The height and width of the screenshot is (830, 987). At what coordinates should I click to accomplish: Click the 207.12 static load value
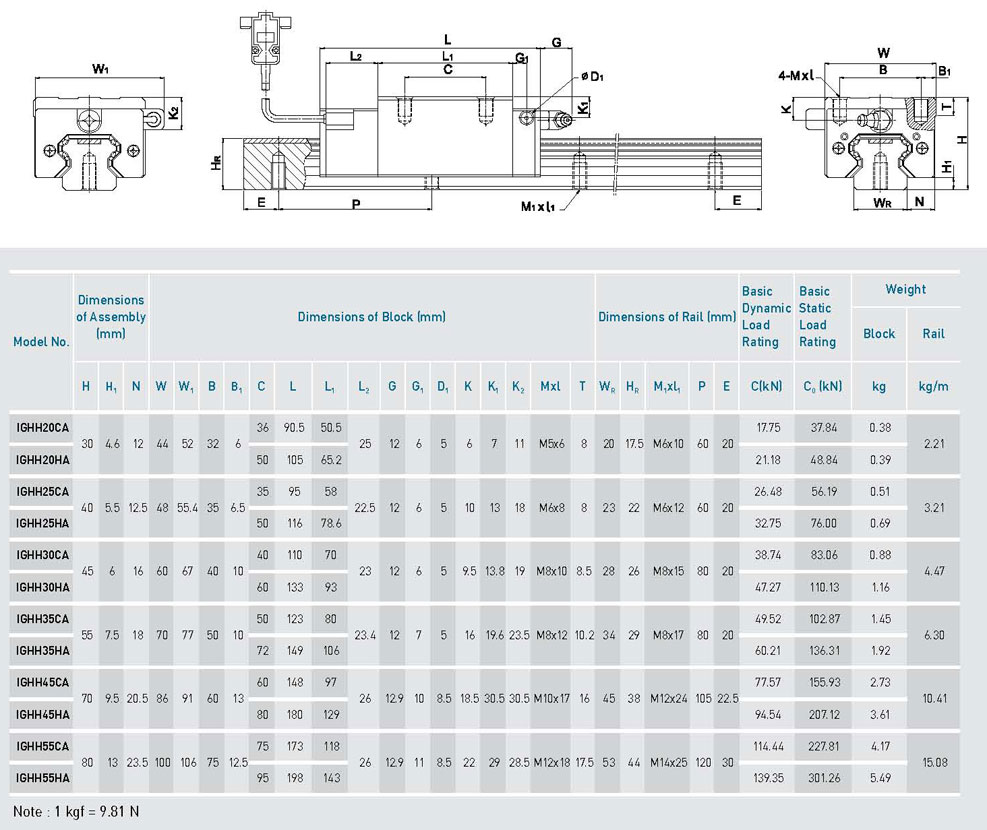pos(824,714)
